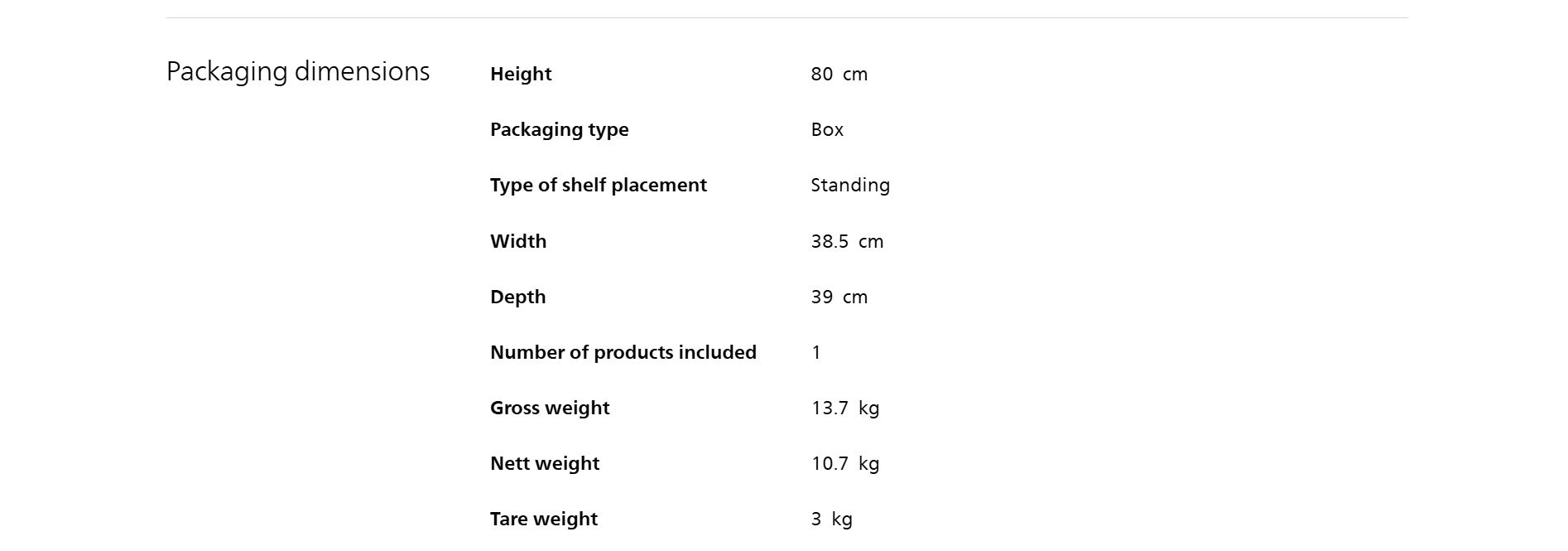Select the 80 cm height value

point(839,74)
